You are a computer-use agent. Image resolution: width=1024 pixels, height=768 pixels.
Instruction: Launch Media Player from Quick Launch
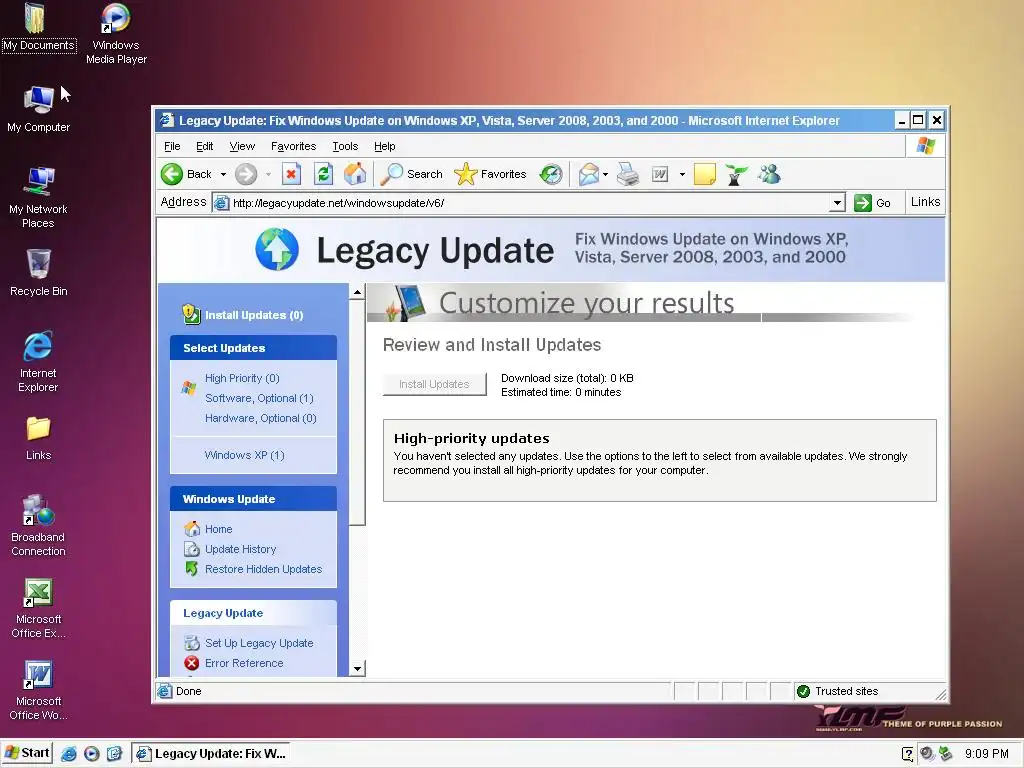(x=91, y=754)
